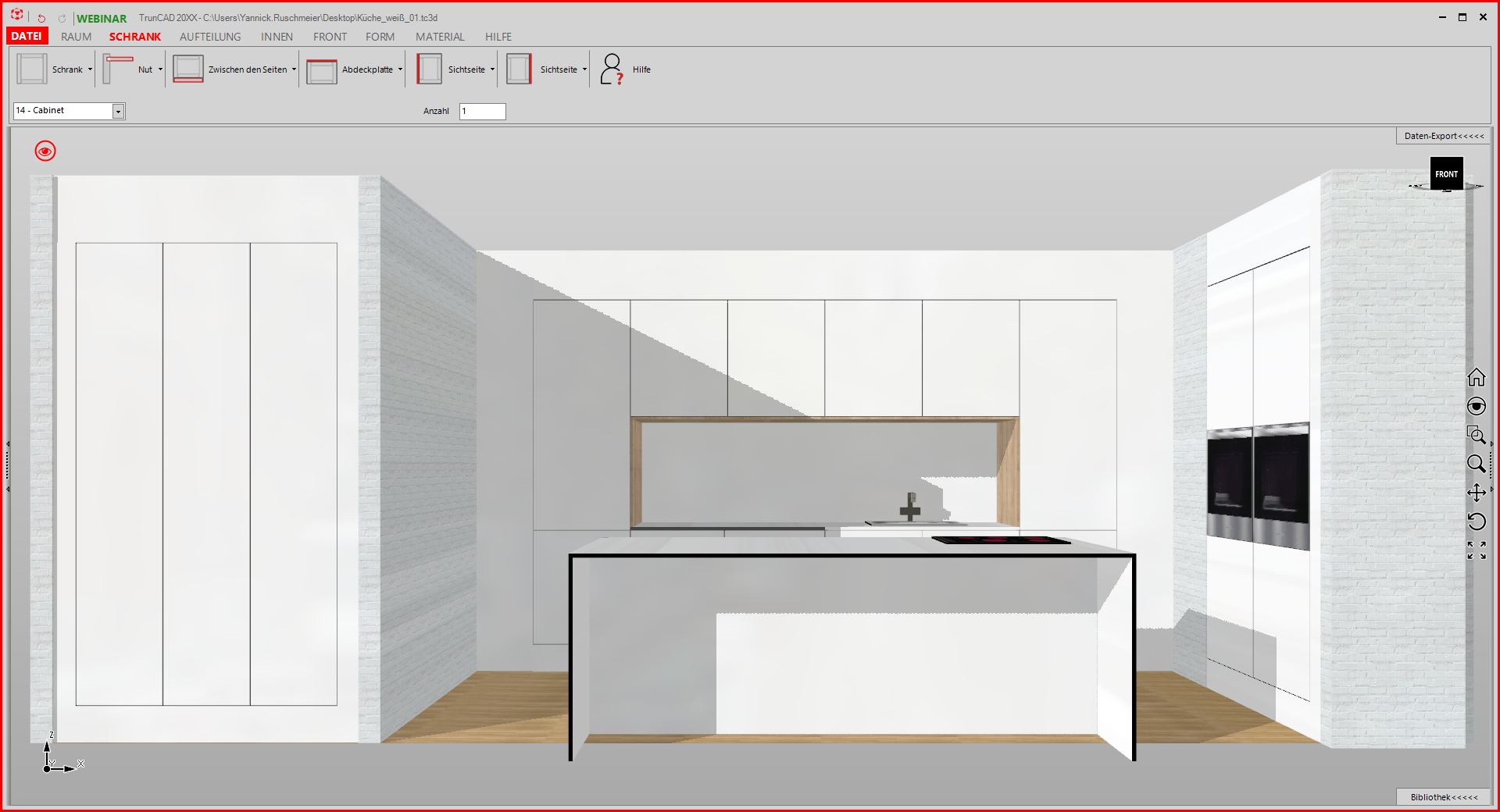Expand the Zwischen den Seiten dropdown arrow
Image resolution: width=1500 pixels, height=812 pixels.
(x=294, y=69)
